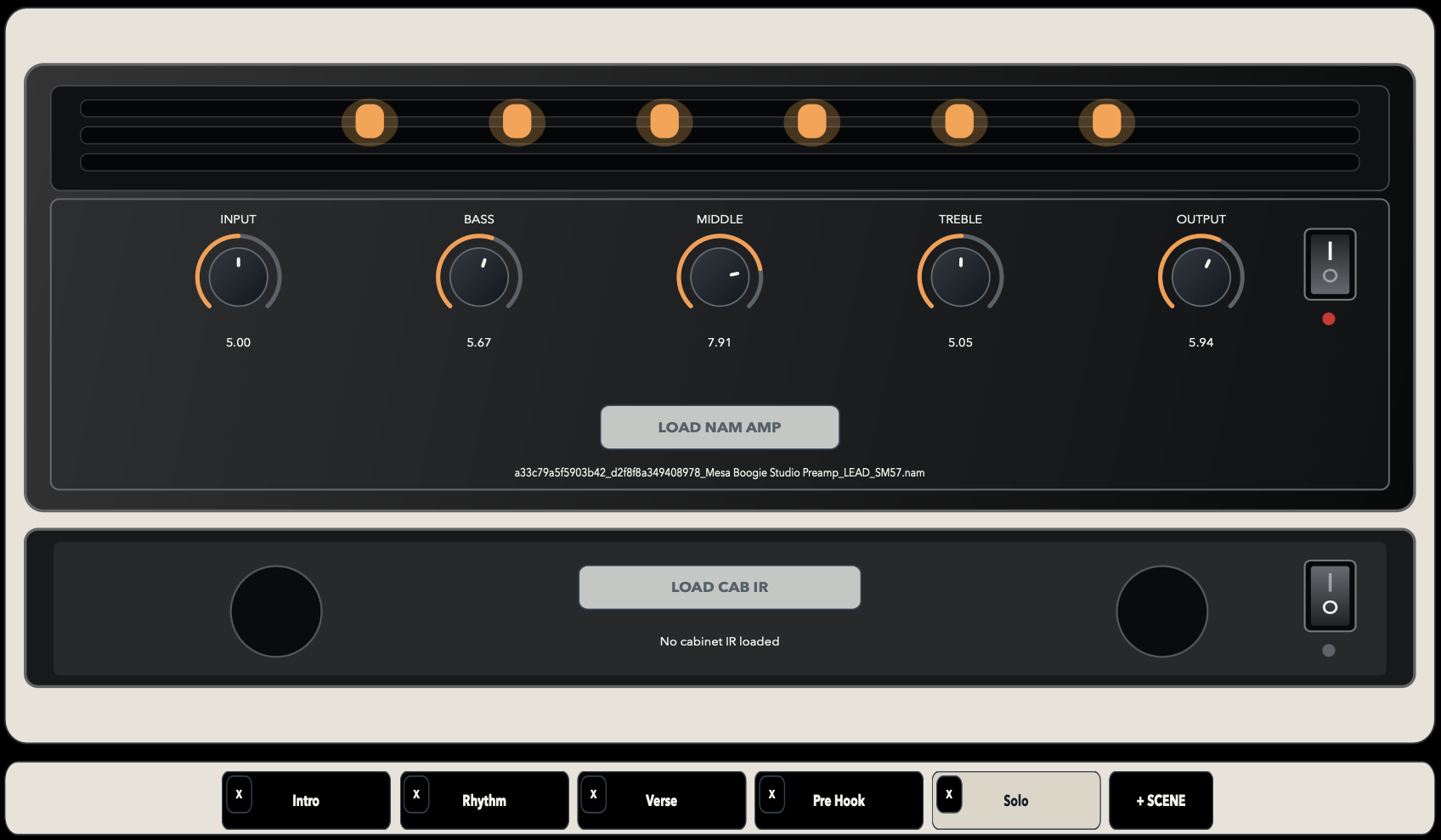Click the OUTPUT value 5.94
This screenshot has height=840, width=1441.
click(x=1201, y=342)
